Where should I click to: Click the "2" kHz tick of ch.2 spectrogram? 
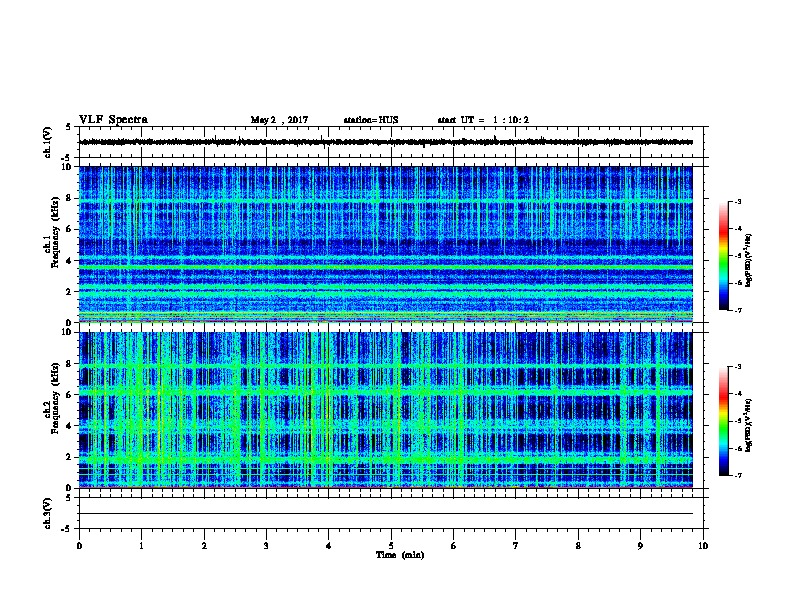(68, 457)
